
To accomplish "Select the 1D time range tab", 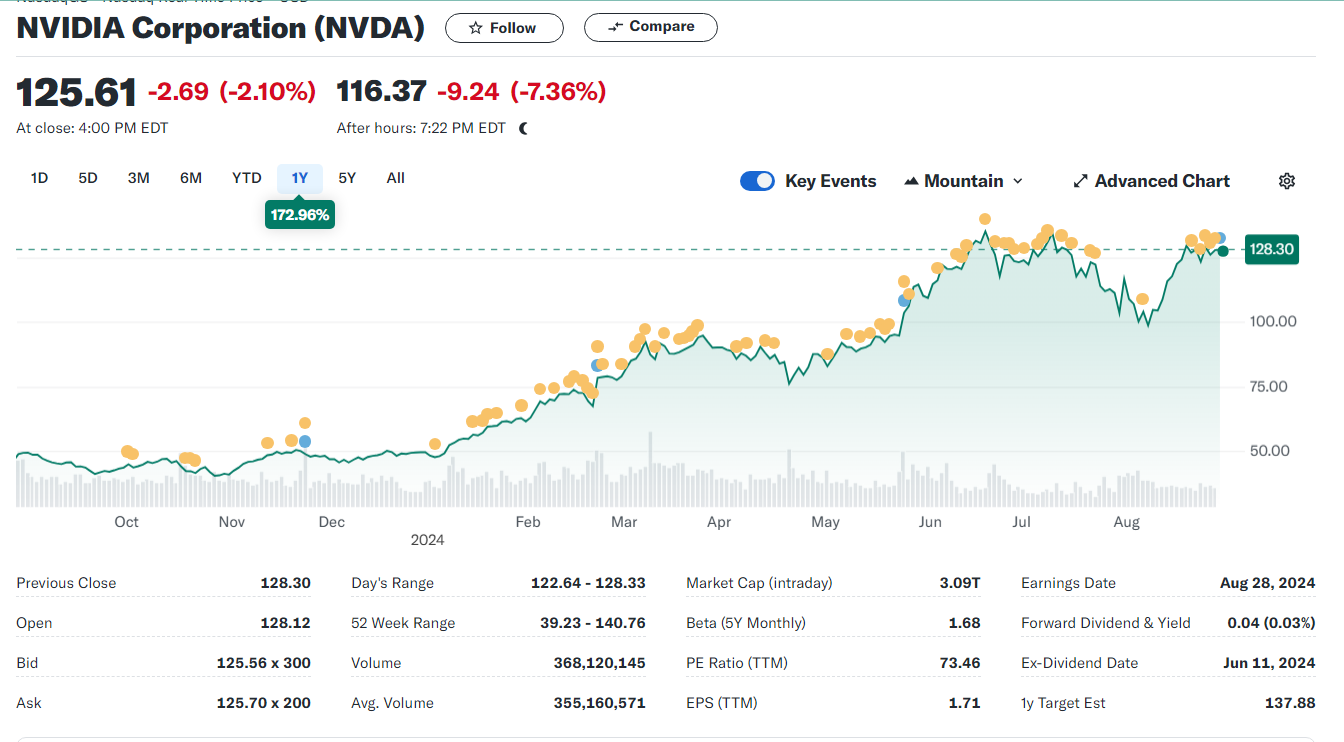I will (39, 178).
